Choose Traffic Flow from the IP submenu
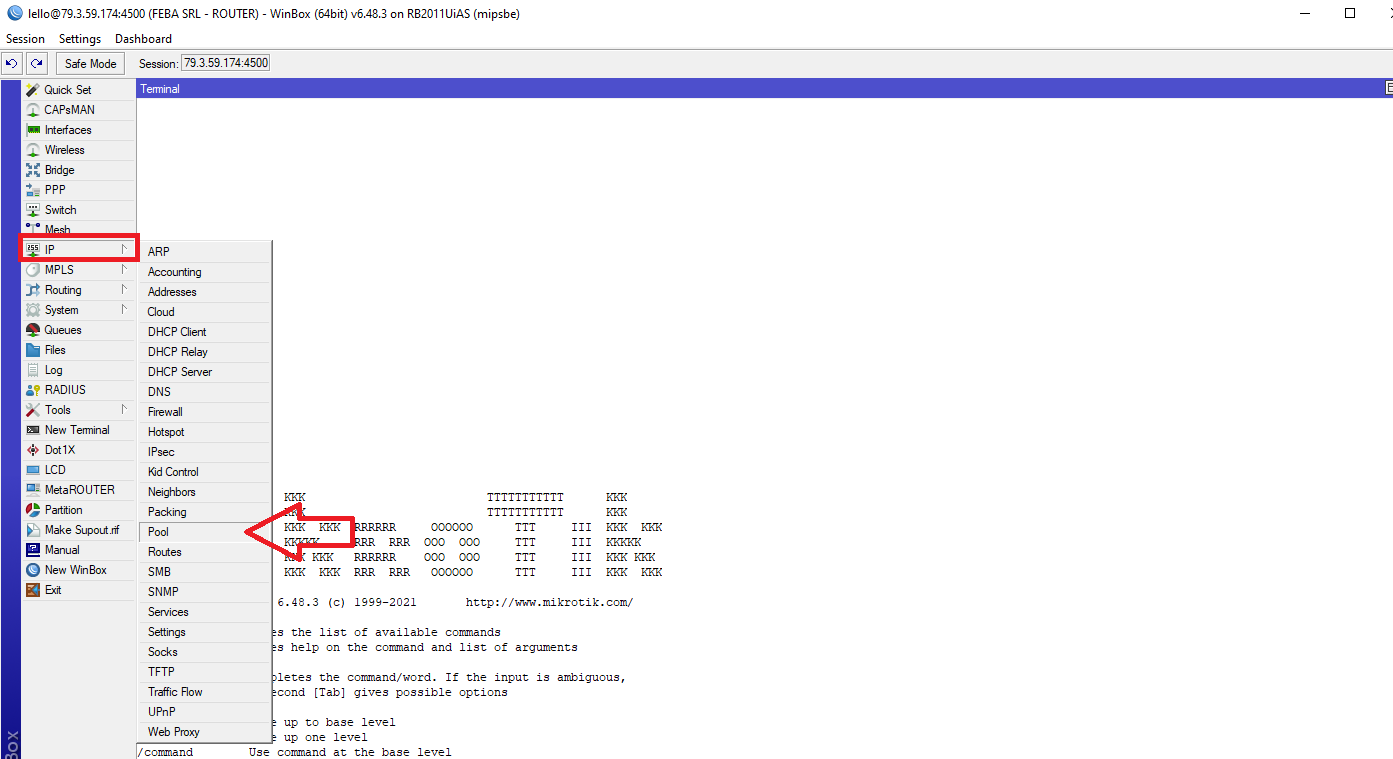 205,692
